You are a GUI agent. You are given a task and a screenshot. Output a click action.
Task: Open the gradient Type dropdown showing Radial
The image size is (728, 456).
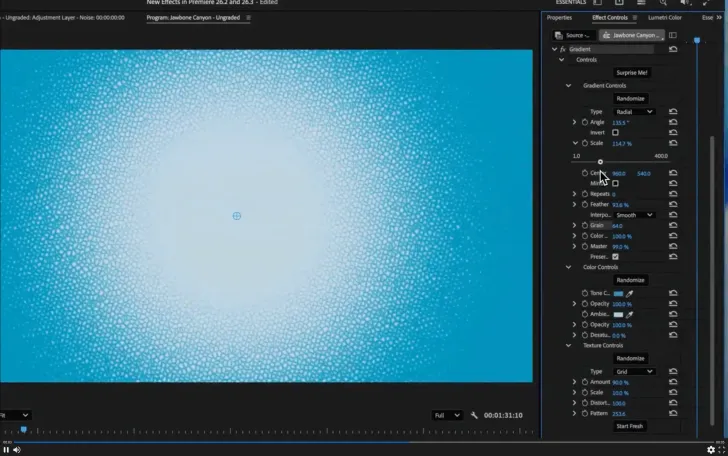point(634,111)
